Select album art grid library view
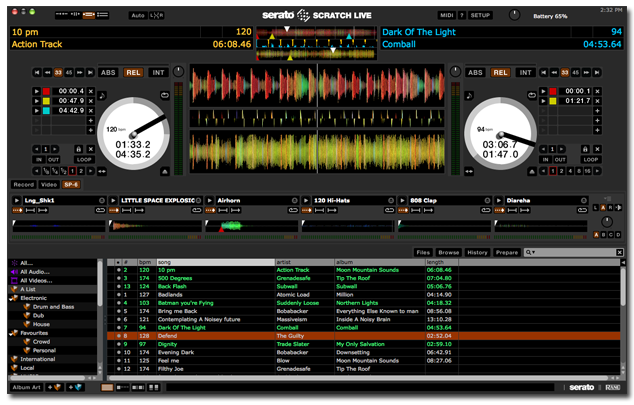 point(154,388)
